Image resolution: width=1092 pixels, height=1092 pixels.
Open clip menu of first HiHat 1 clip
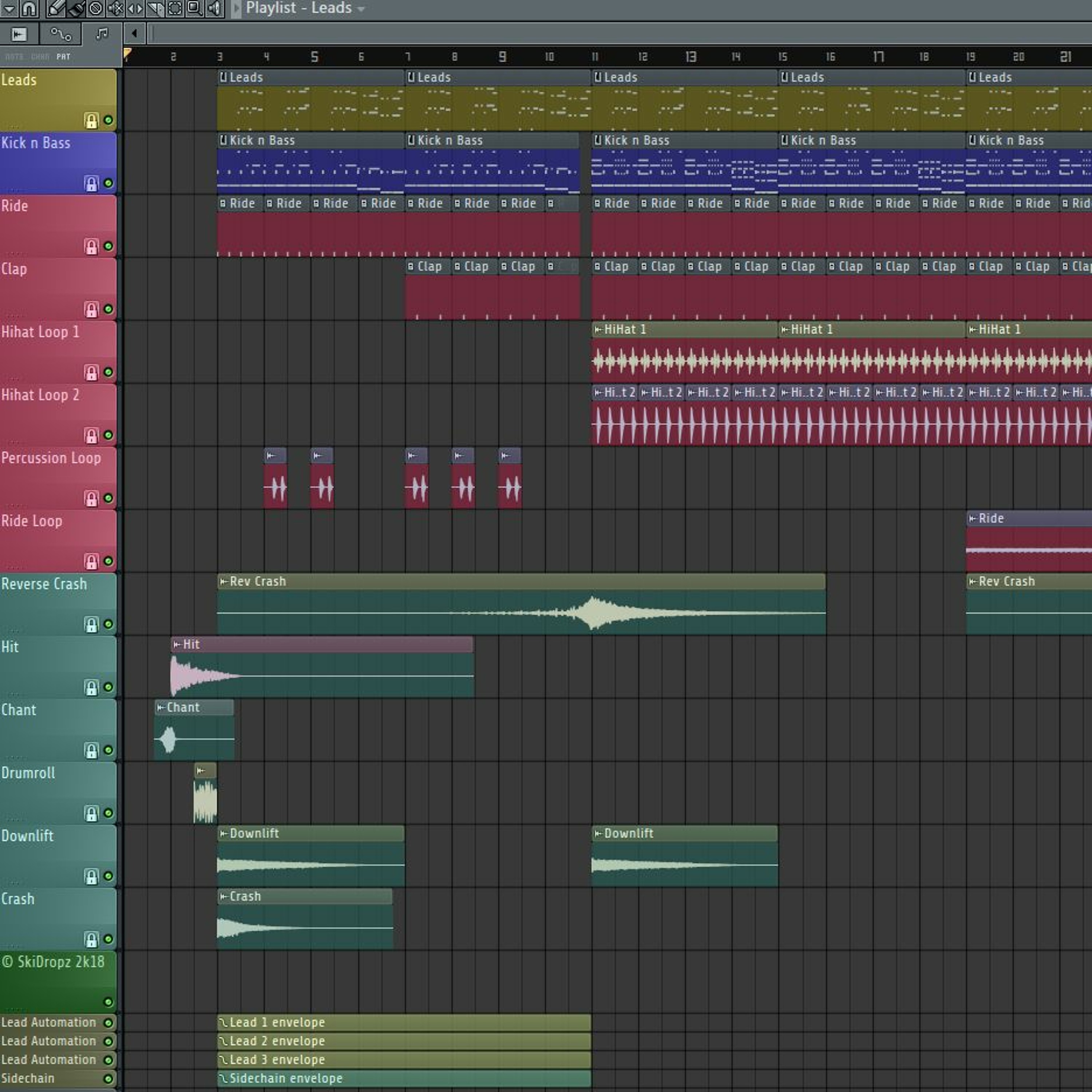click(x=598, y=329)
